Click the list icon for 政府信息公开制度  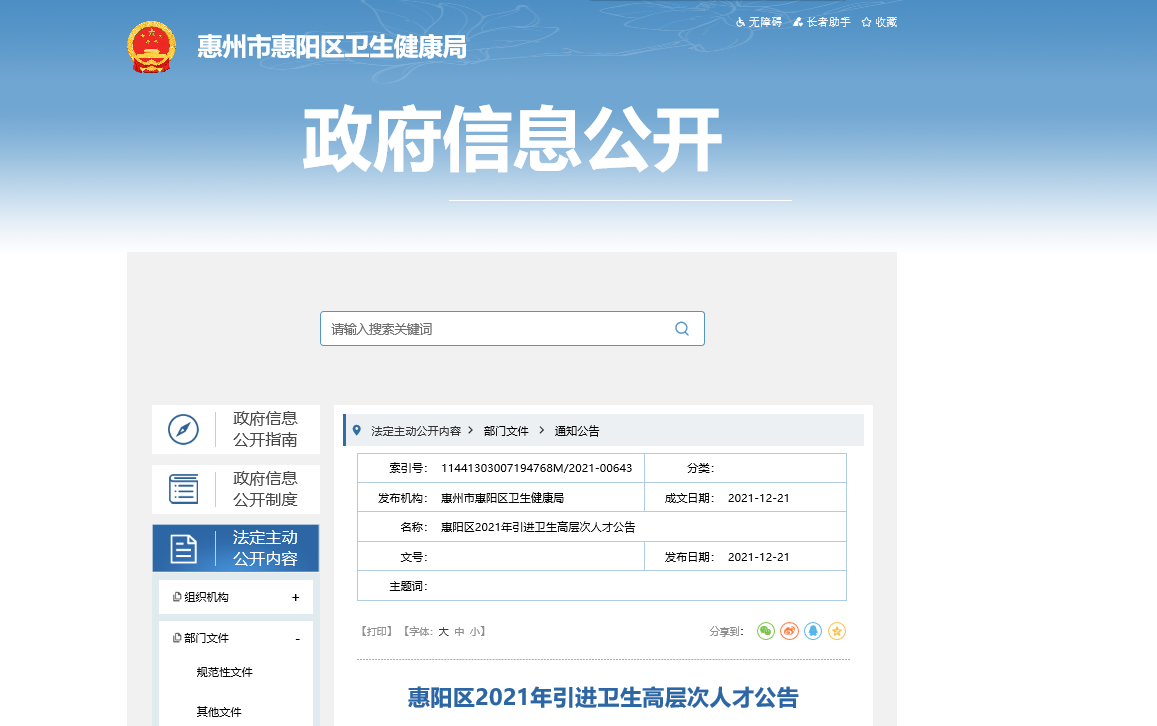183,489
